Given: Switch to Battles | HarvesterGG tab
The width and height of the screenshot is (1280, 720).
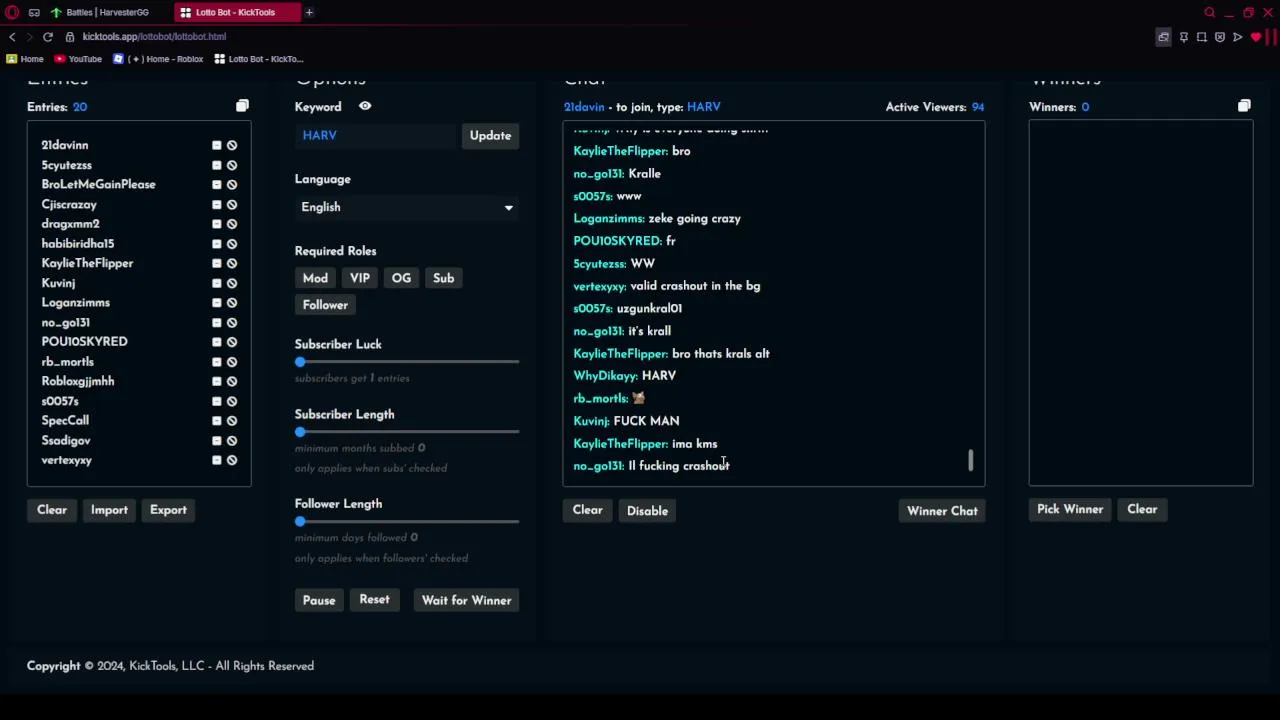Looking at the screenshot, I should click(107, 12).
